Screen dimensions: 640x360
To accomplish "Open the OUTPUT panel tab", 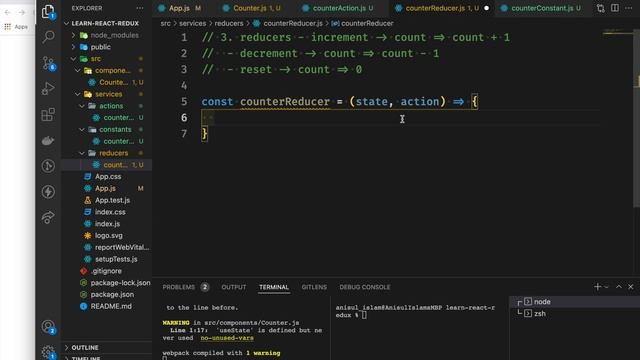I will (x=233, y=287).
